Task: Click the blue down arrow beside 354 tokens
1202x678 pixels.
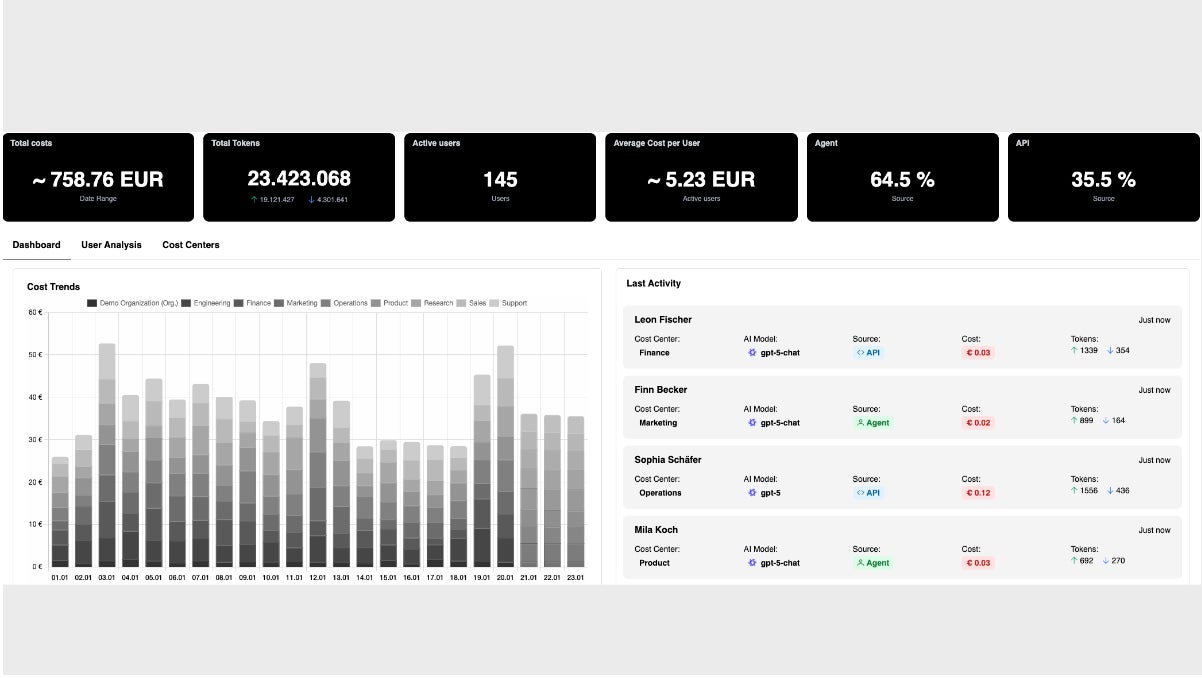Action: coord(1110,351)
